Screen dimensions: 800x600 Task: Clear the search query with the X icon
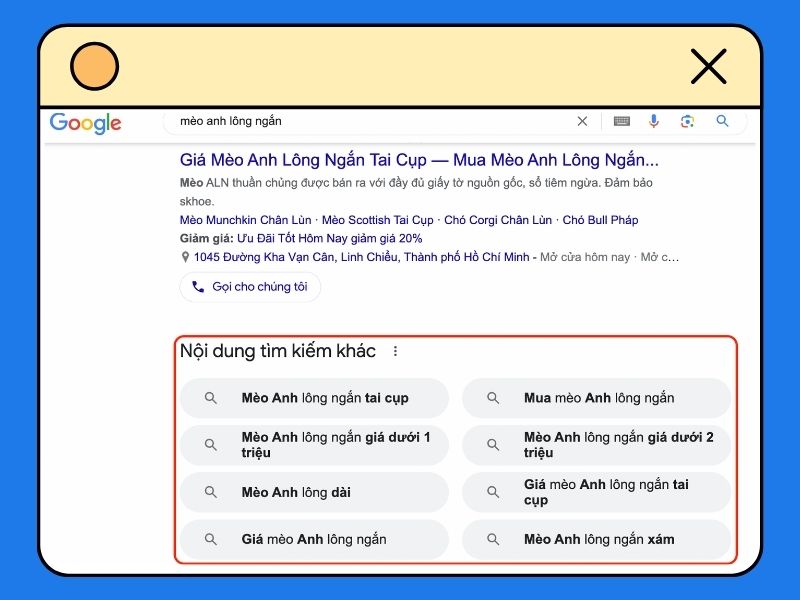coord(582,121)
